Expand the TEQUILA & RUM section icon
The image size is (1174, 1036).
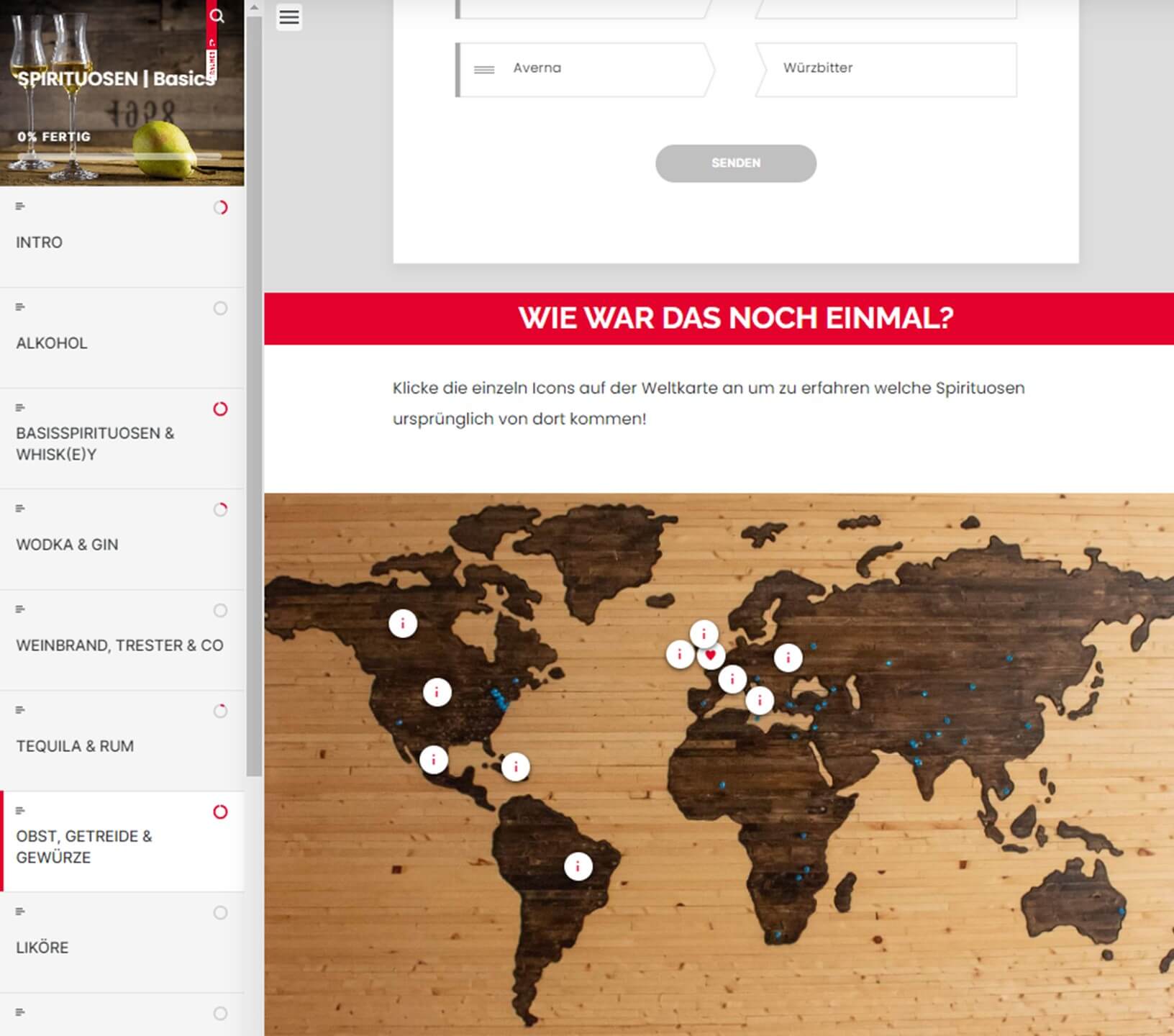20,710
